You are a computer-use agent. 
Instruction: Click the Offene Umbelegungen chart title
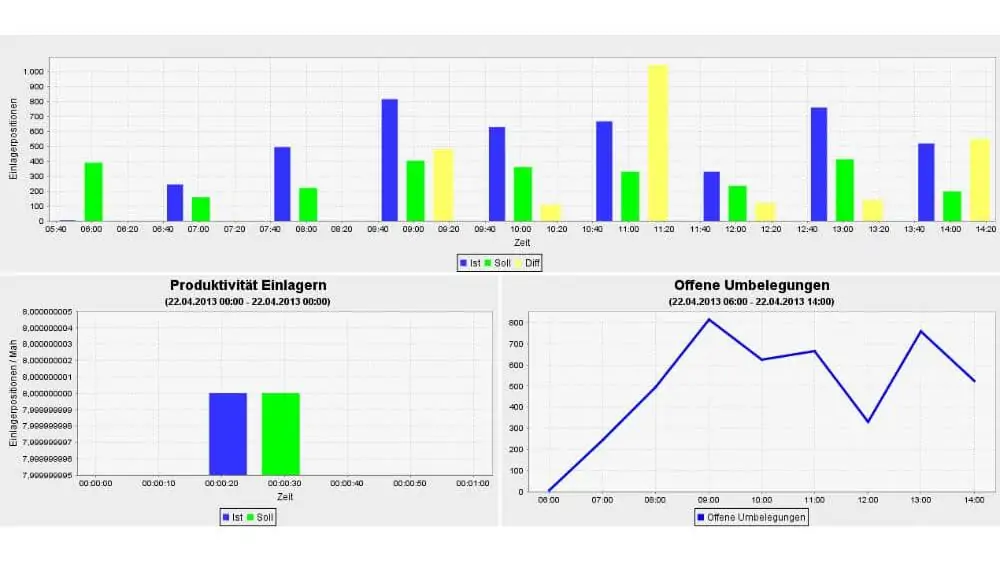[x=750, y=286]
